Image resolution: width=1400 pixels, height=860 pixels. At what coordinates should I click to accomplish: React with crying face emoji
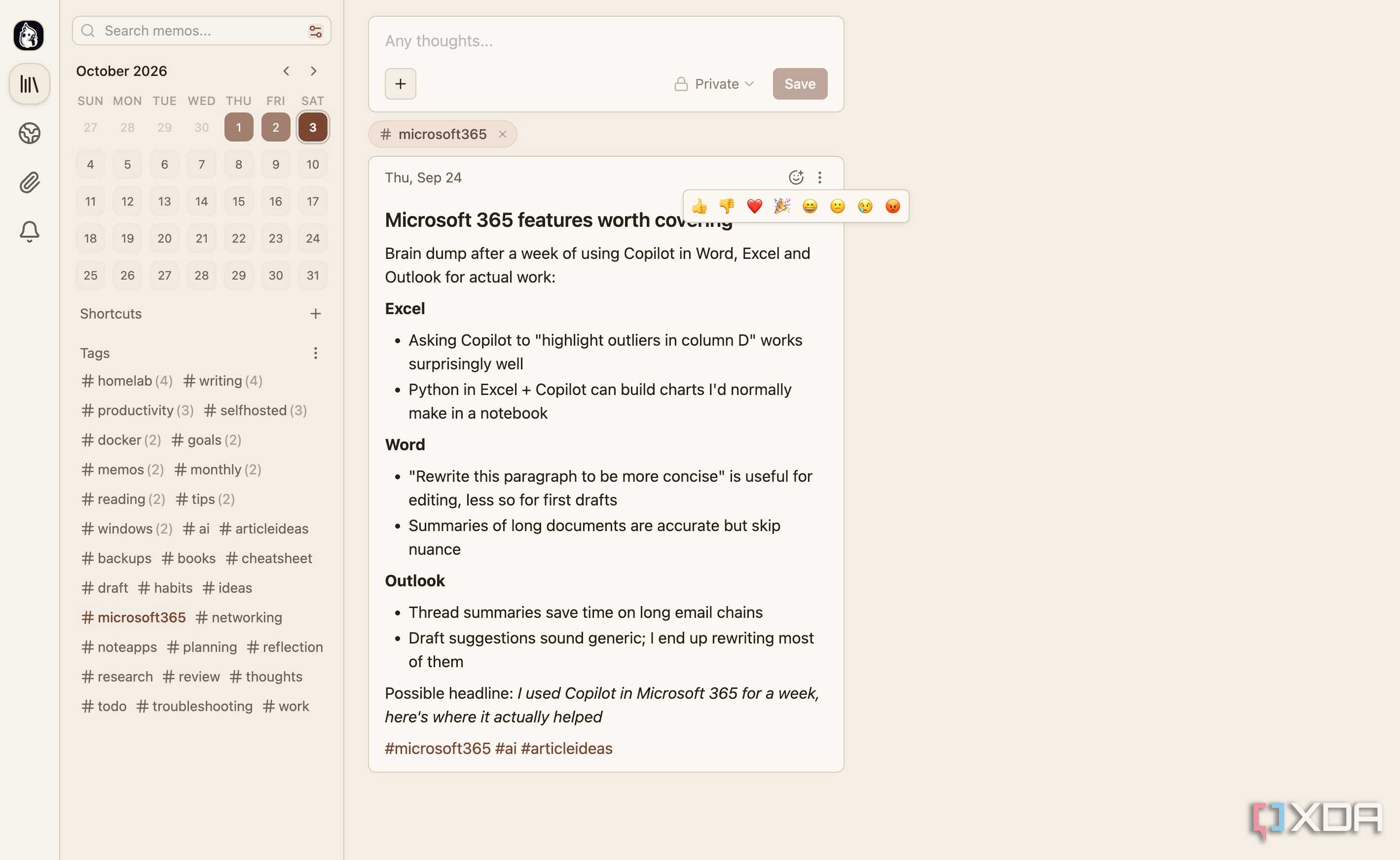coord(865,206)
